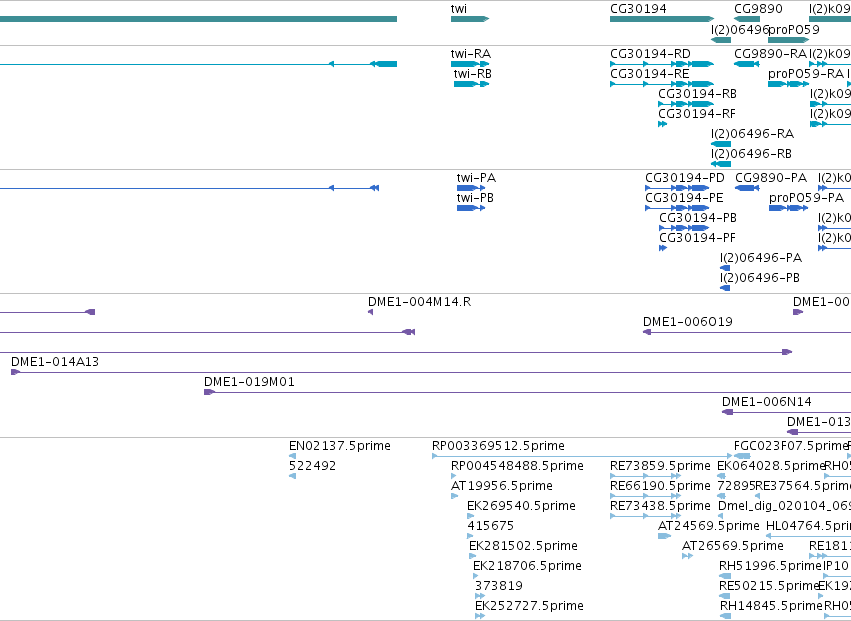Click EST RH14845.5prime
Image resolution: width=851 pixels, height=621 pixels.
(x=771, y=606)
